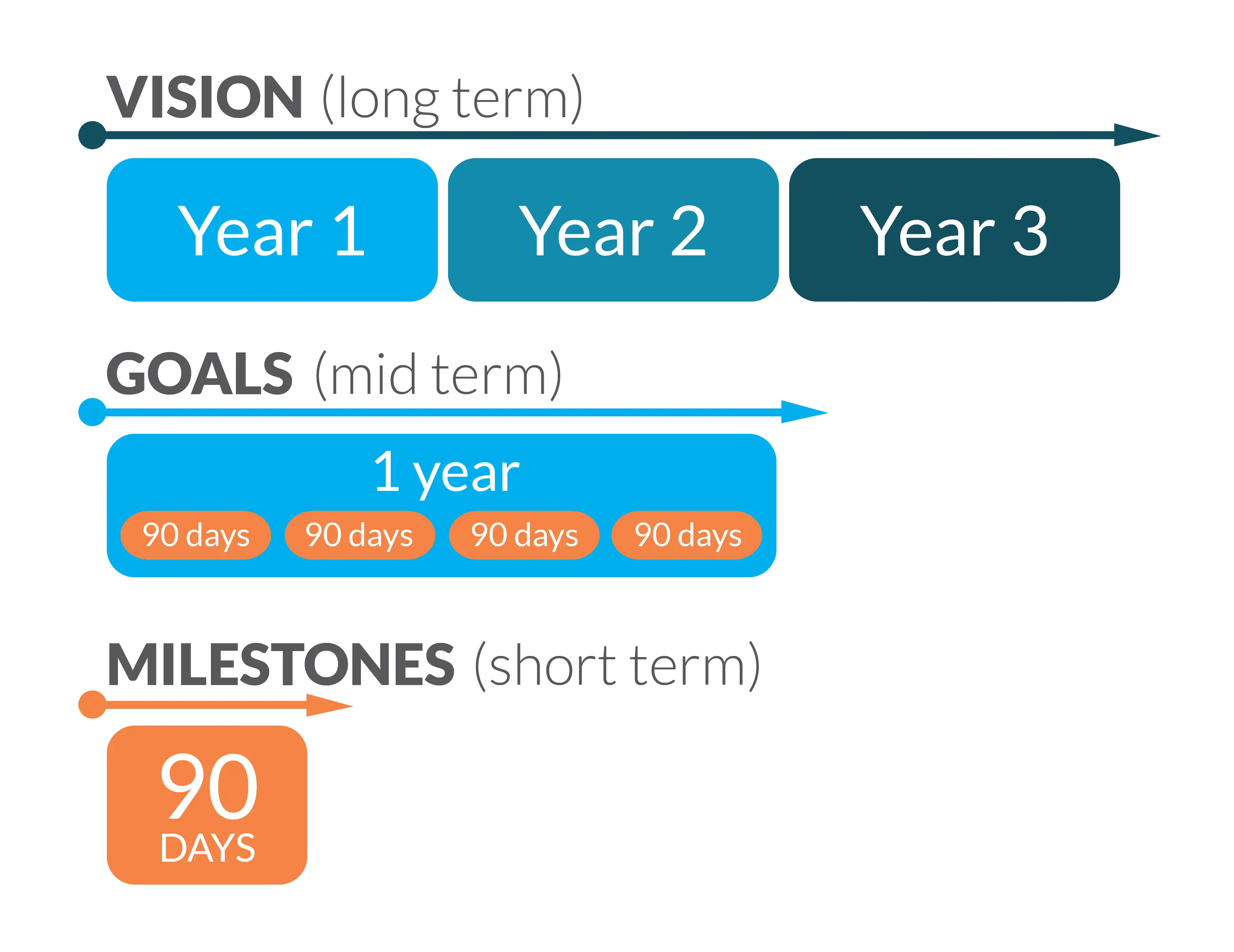Click the large orange 90 DAYS box
Screen dimensions: 1234x952
(207, 805)
